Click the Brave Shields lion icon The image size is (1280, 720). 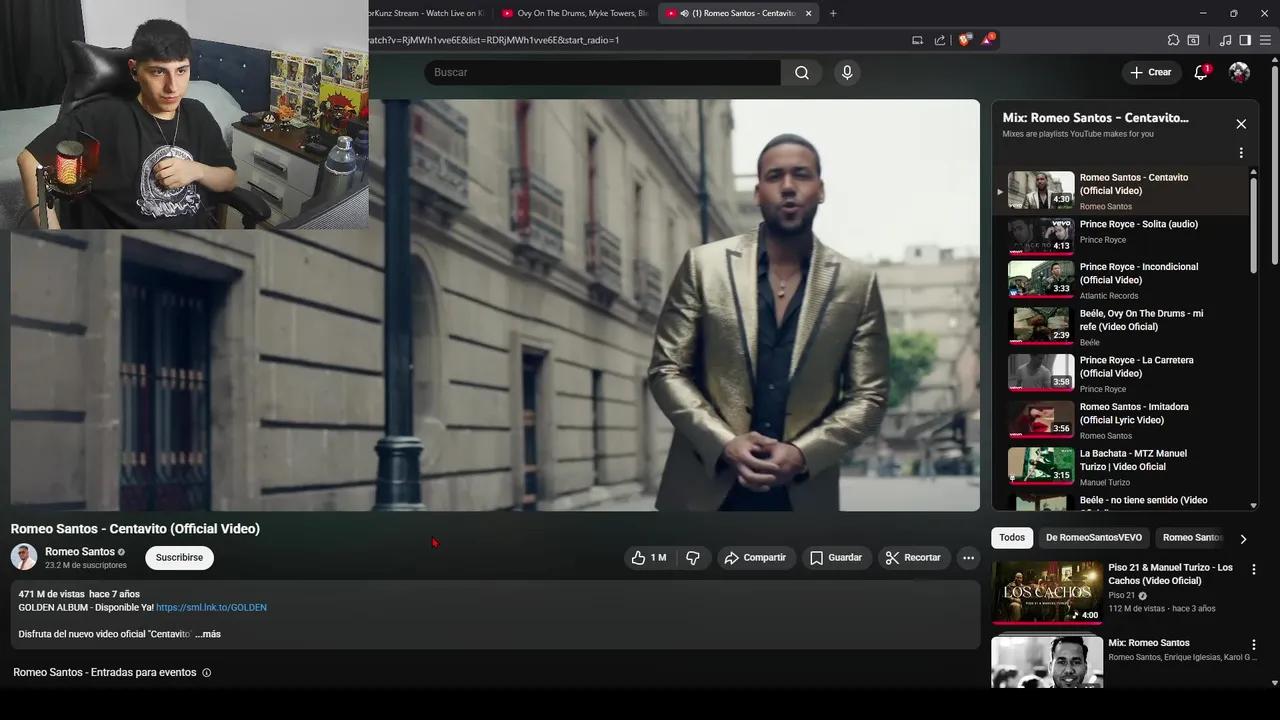964,40
